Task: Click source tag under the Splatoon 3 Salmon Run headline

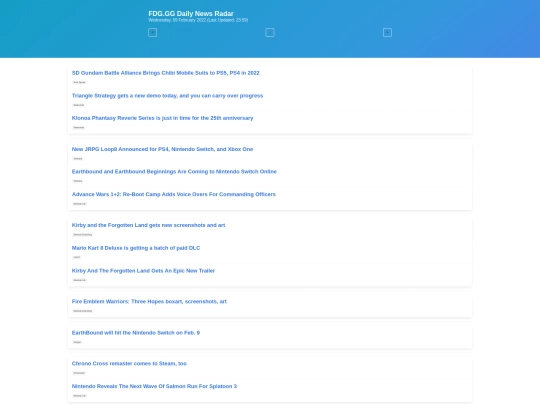Action: (80, 396)
